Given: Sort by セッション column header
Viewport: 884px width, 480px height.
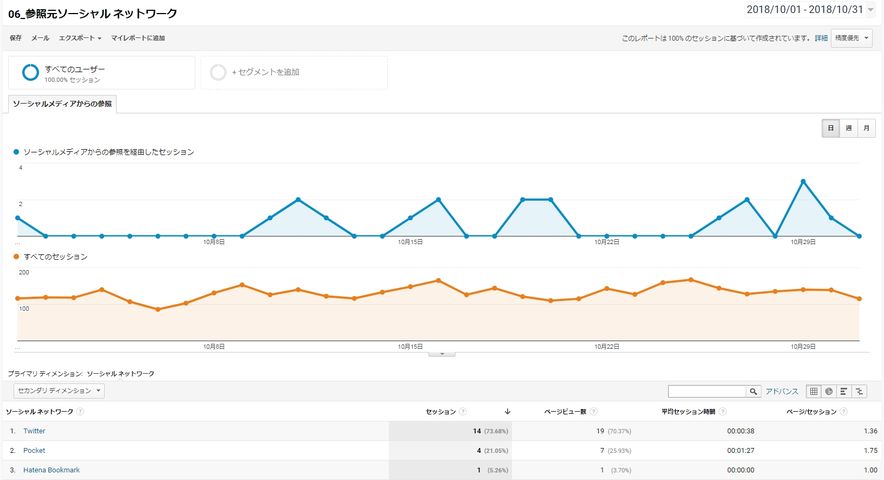Looking at the screenshot, I should [441, 412].
